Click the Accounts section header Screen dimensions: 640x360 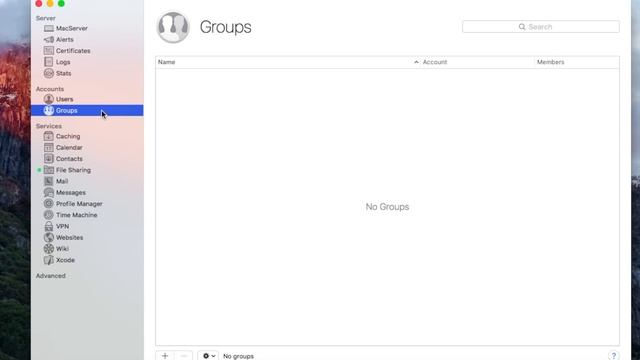50,89
